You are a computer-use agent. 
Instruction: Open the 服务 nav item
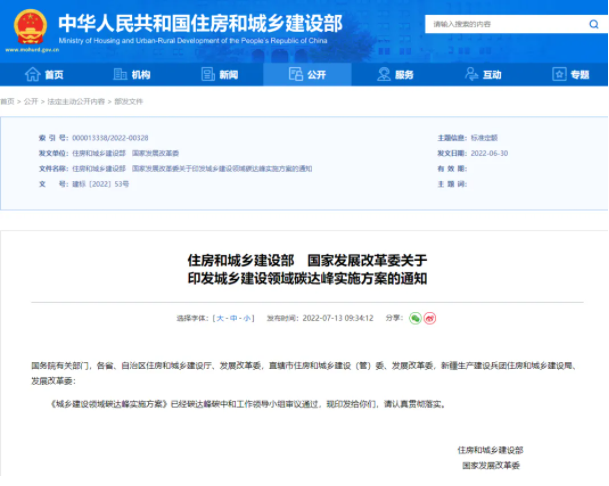[395, 74]
